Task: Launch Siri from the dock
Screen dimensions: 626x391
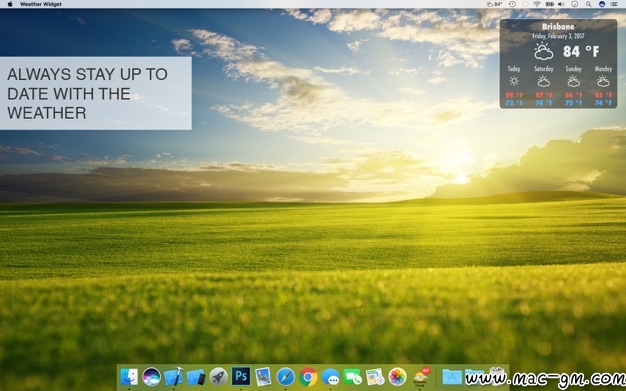Action: [151, 377]
